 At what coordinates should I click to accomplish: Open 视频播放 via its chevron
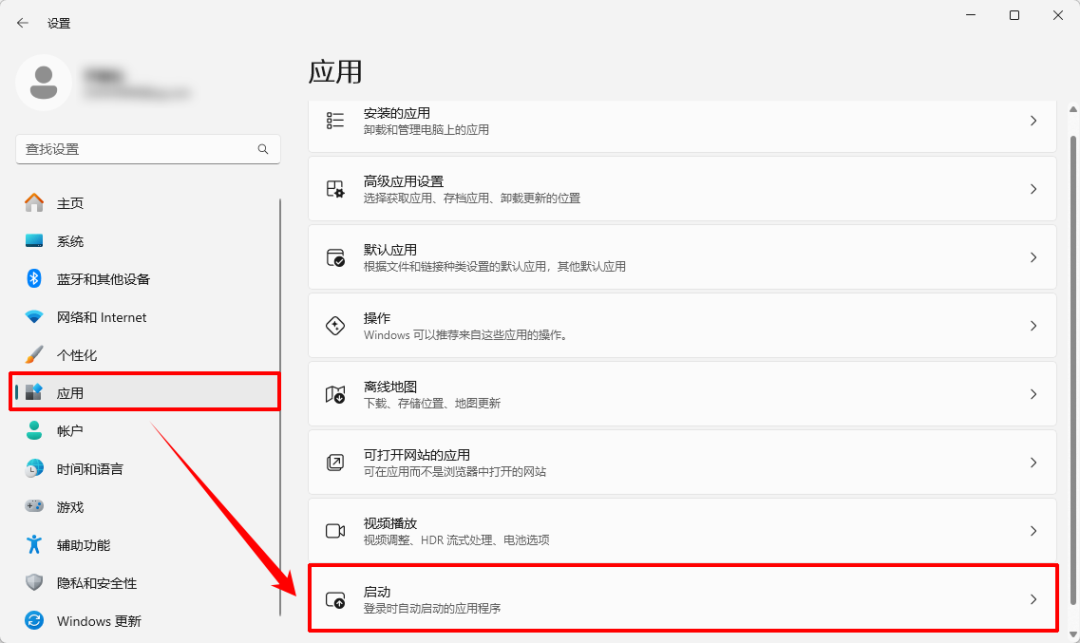coord(1033,531)
